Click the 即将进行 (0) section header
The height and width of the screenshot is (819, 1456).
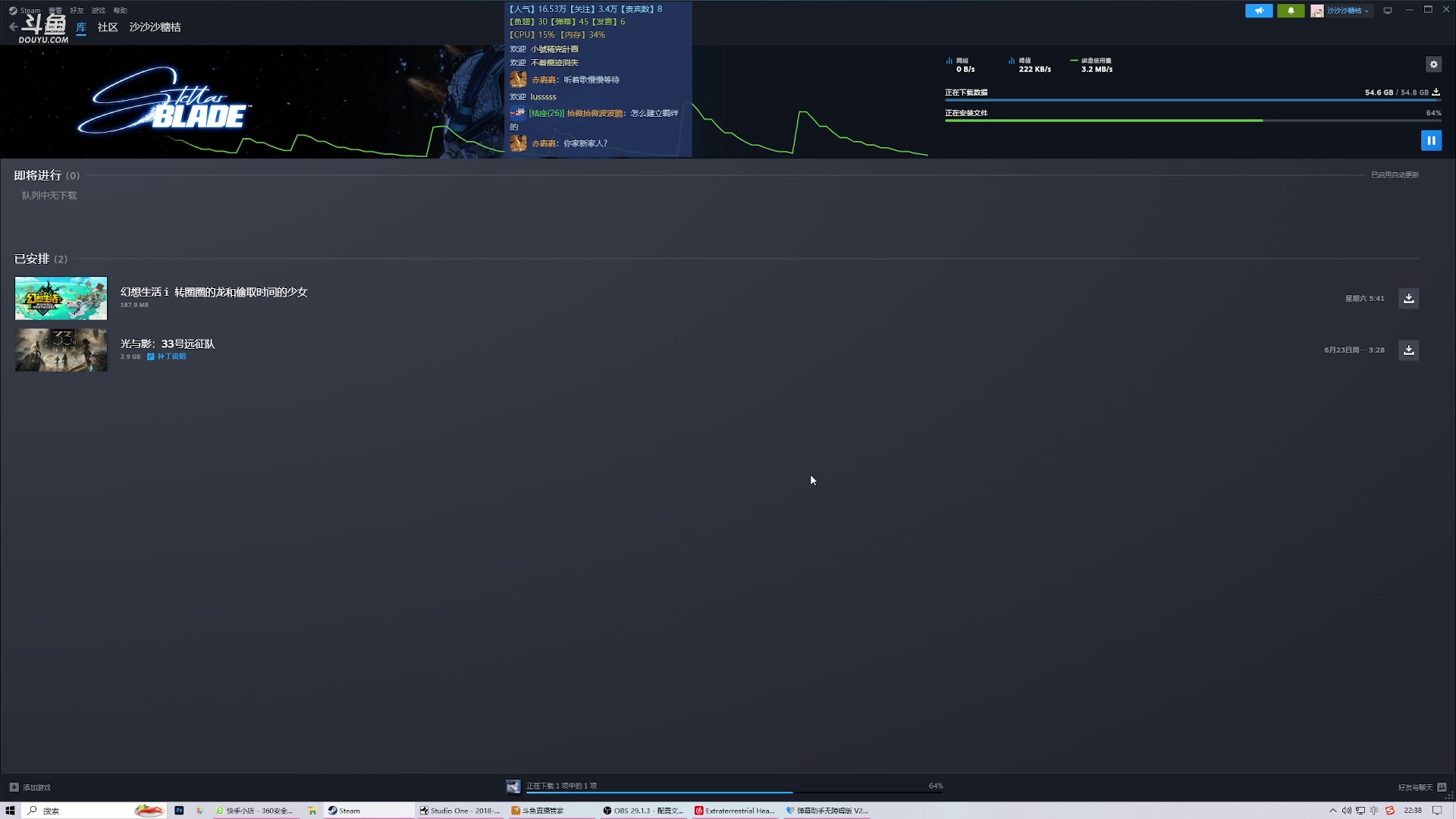[x=46, y=175]
